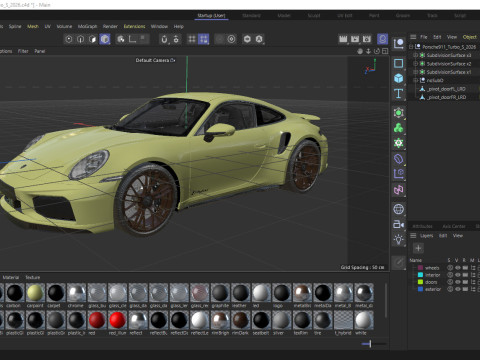Viewport: 480px width, 360px height.
Task: Add a Floor/Globe environment object
Action: point(398,209)
